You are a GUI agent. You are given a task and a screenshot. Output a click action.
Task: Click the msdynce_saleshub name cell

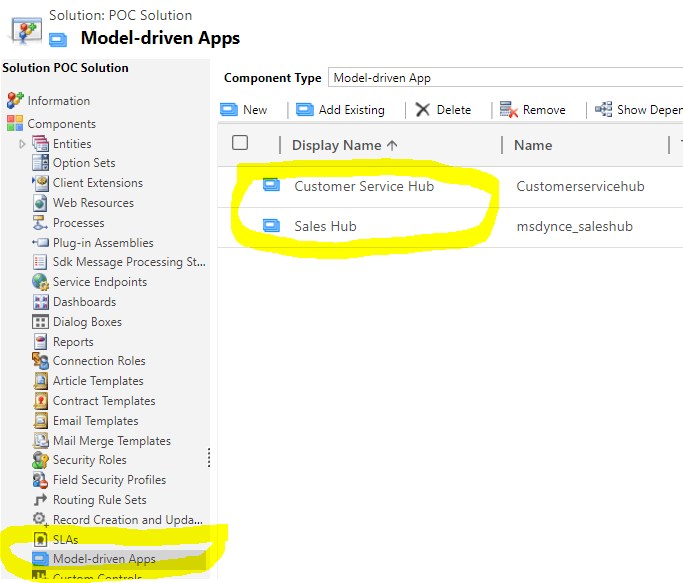pos(575,226)
